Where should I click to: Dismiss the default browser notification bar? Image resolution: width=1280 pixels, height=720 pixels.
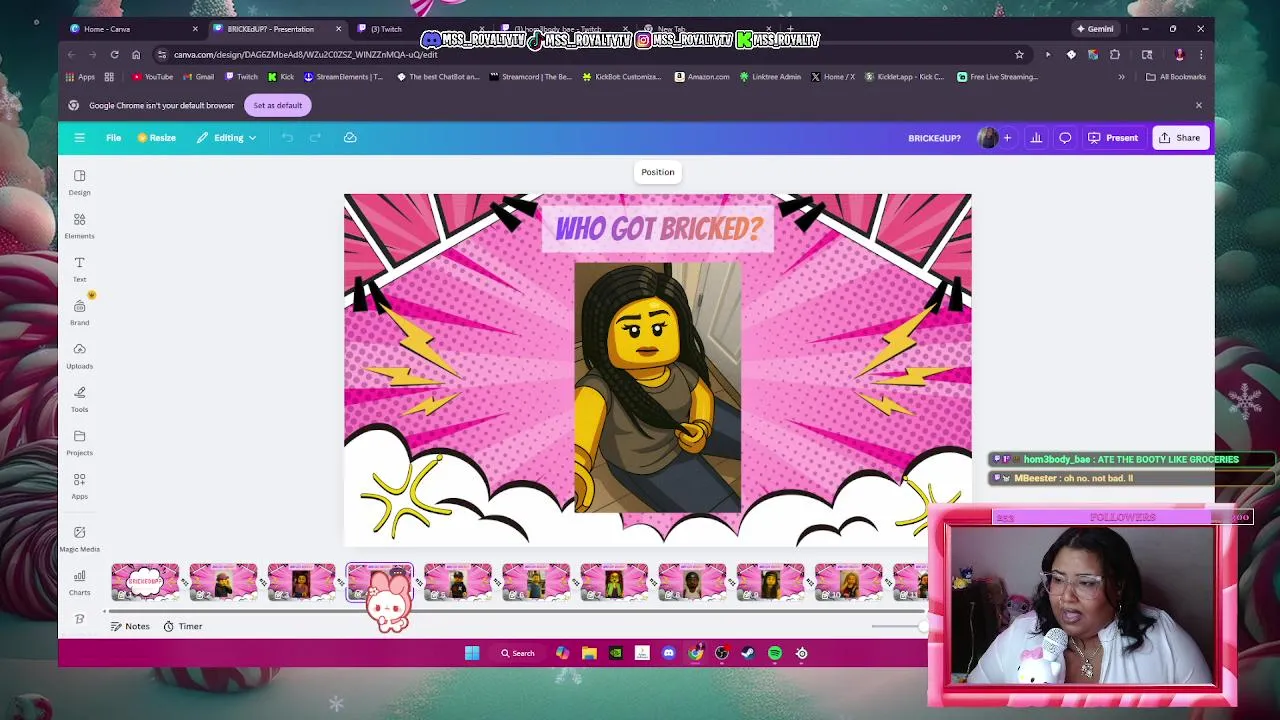click(x=1199, y=105)
